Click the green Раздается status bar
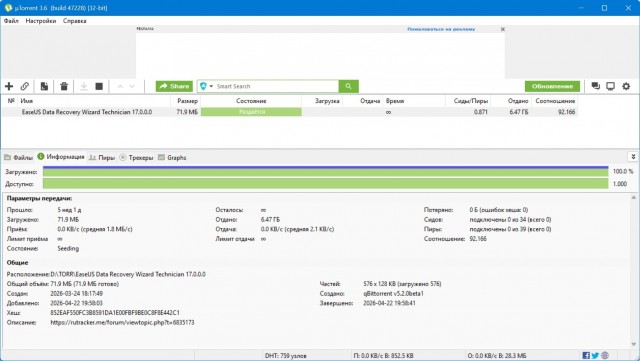Image resolution: width=640 pixels, height=361 pixels. (251, 112)
